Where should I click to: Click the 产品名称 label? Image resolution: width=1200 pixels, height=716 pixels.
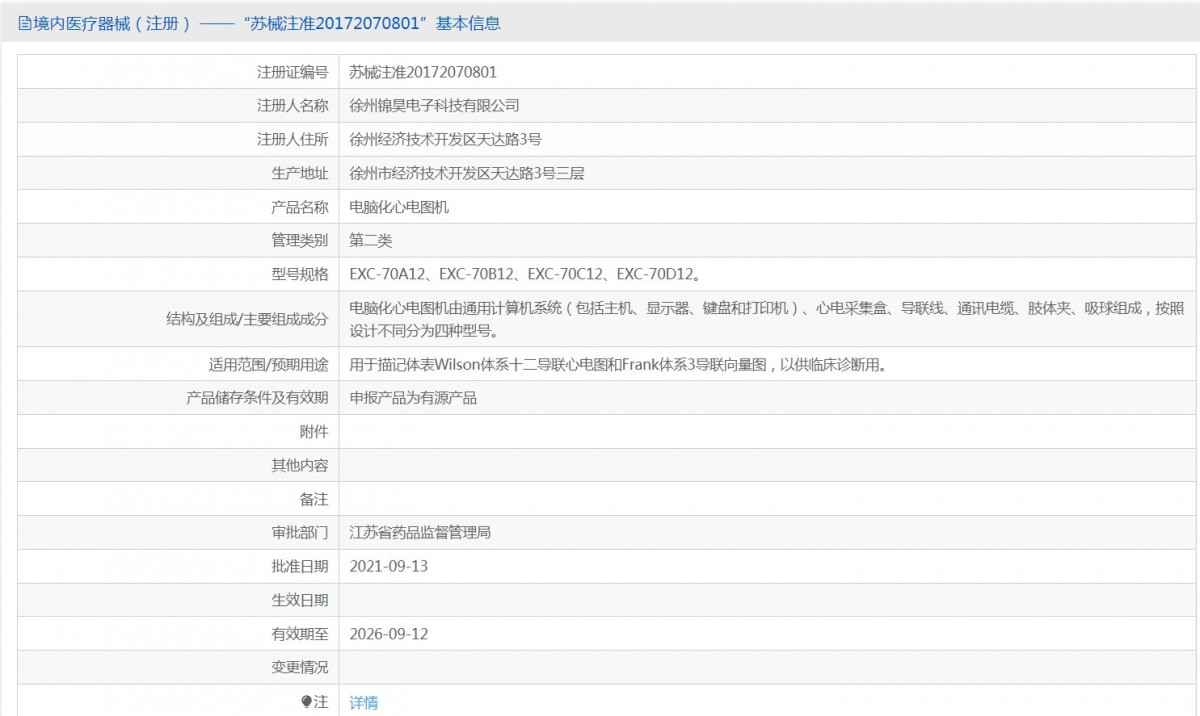[299, 207]
